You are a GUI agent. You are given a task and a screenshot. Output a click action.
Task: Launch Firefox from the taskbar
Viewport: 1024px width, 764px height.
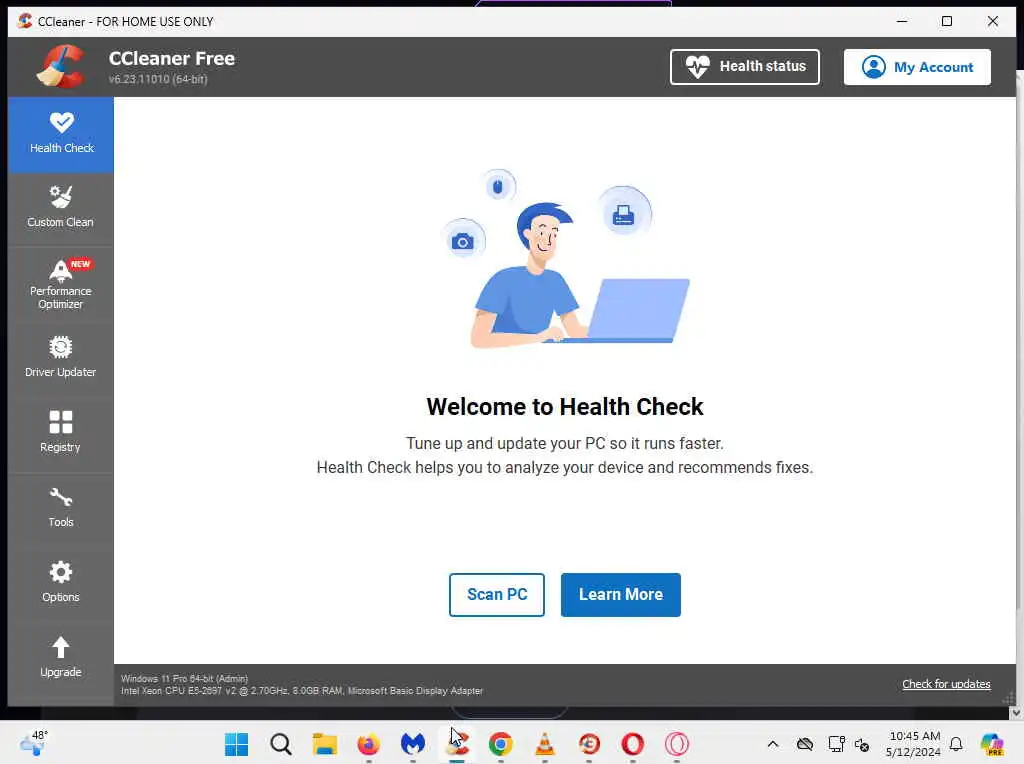pyautogui.click(x=368, y=744)
